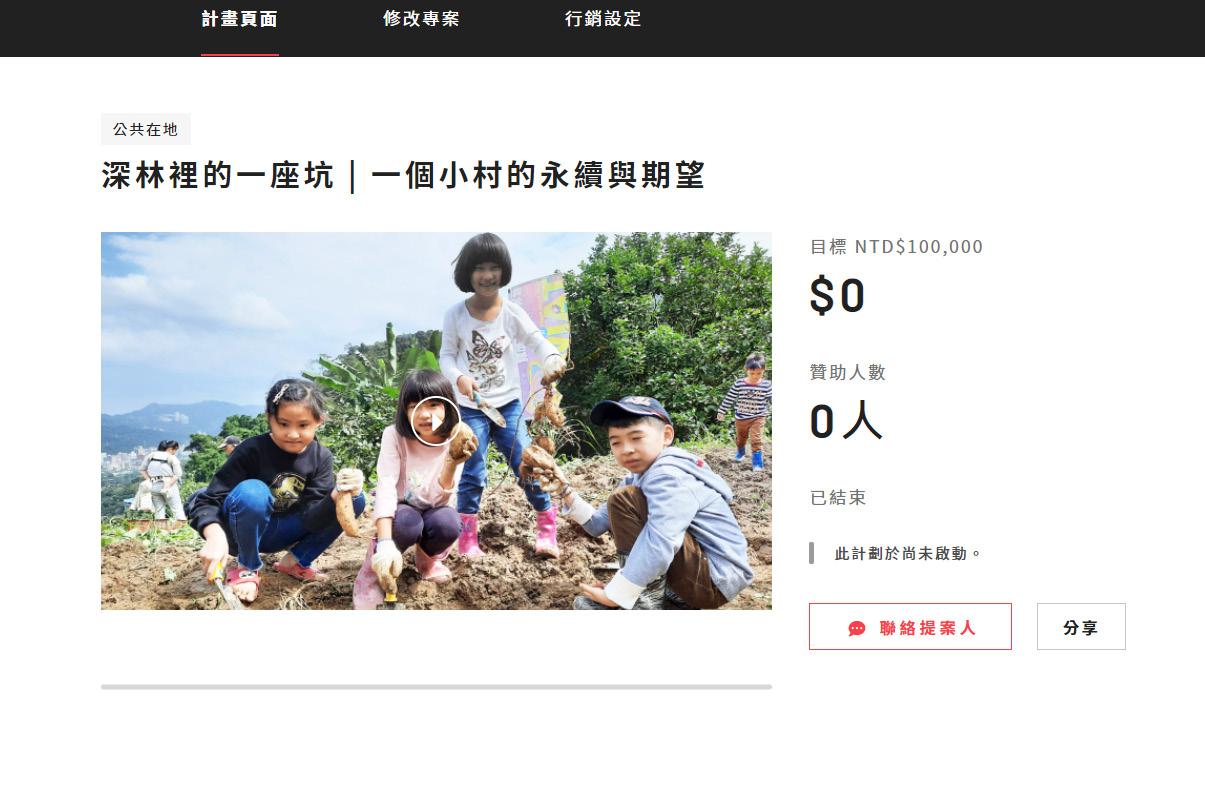
Task: Play the project video
Action: 436,421
